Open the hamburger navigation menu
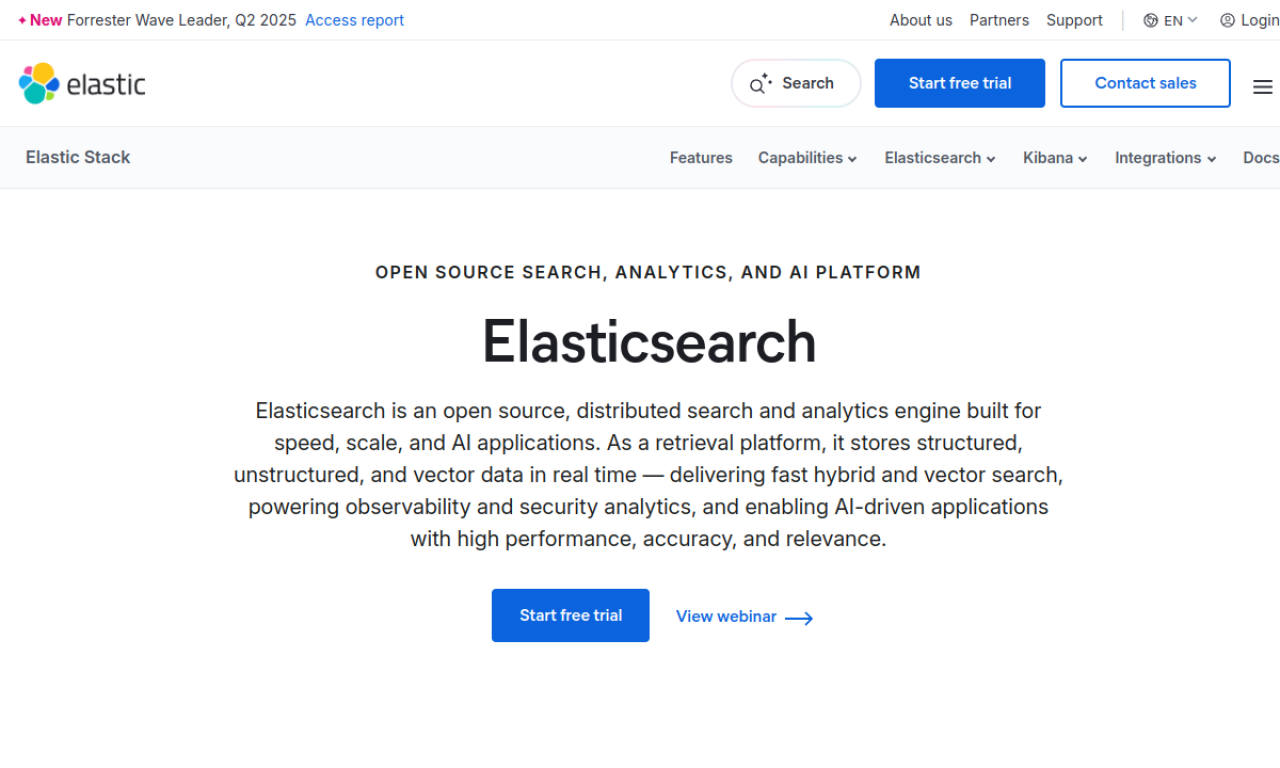This screenshot has width=1280, height=768. [x=1262, y=86]
